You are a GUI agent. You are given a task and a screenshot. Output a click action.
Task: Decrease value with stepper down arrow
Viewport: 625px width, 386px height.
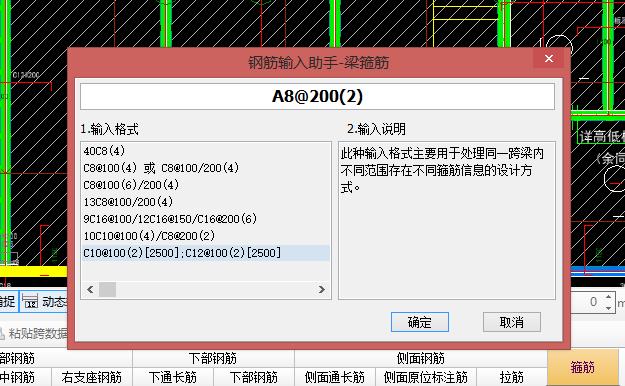click(x=608, y=308)
